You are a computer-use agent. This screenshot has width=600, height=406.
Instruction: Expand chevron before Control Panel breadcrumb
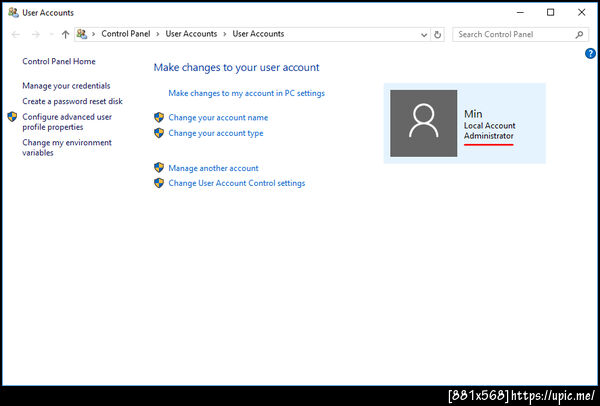(x=93, y=34)
